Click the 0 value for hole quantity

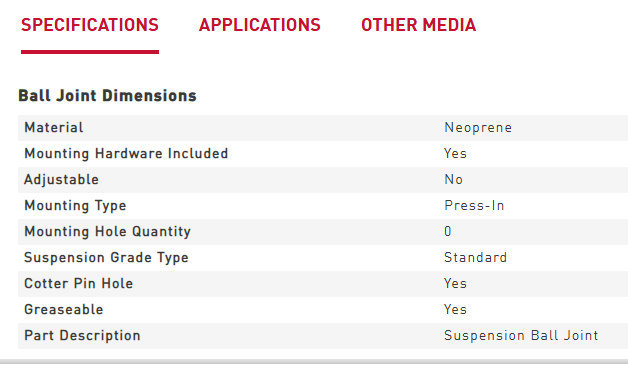click(448, 232)
